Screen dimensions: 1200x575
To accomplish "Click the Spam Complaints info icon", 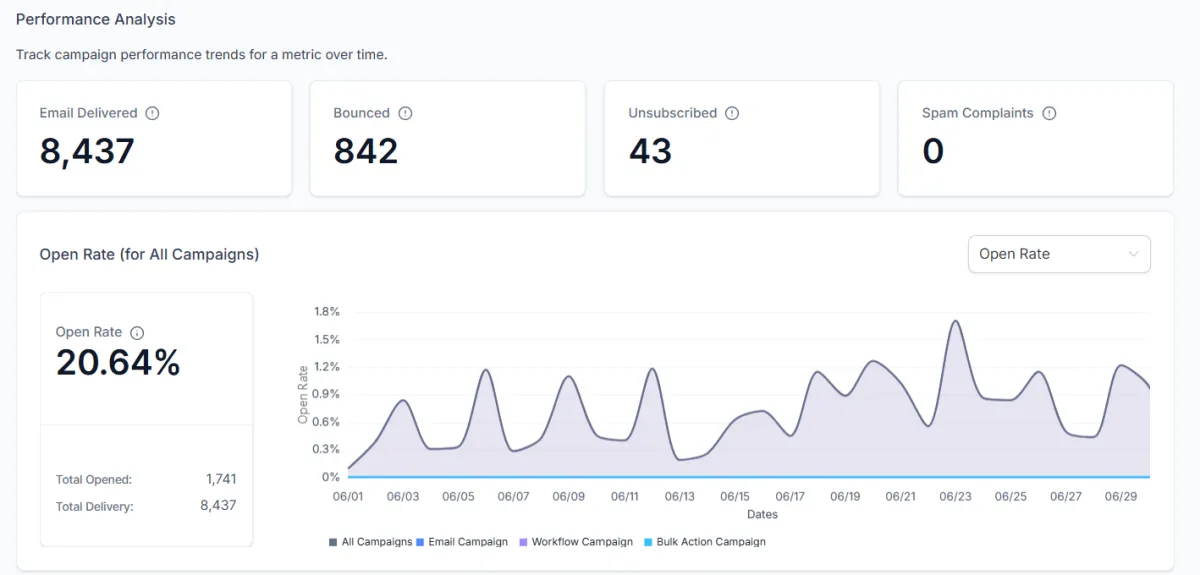I will point(1049,113).
